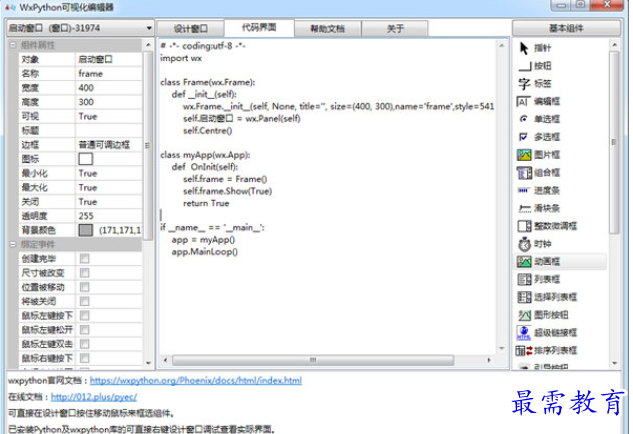Screen dimensions: 633x434
Task: Pick the list box (列表框) component icon
Action: (524, 279)
